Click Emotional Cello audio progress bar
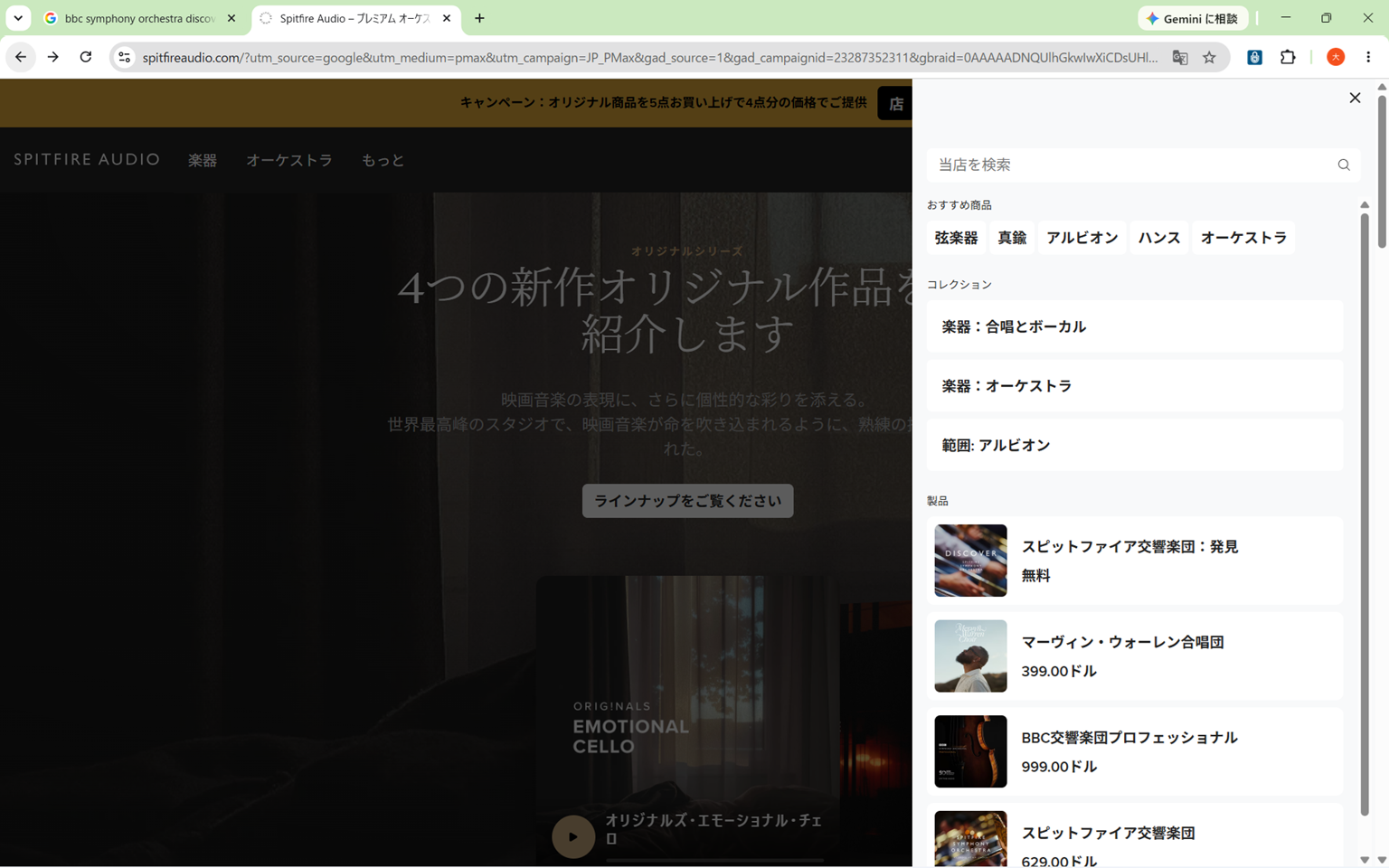The image size is (1389, 868). coord(714,860)
